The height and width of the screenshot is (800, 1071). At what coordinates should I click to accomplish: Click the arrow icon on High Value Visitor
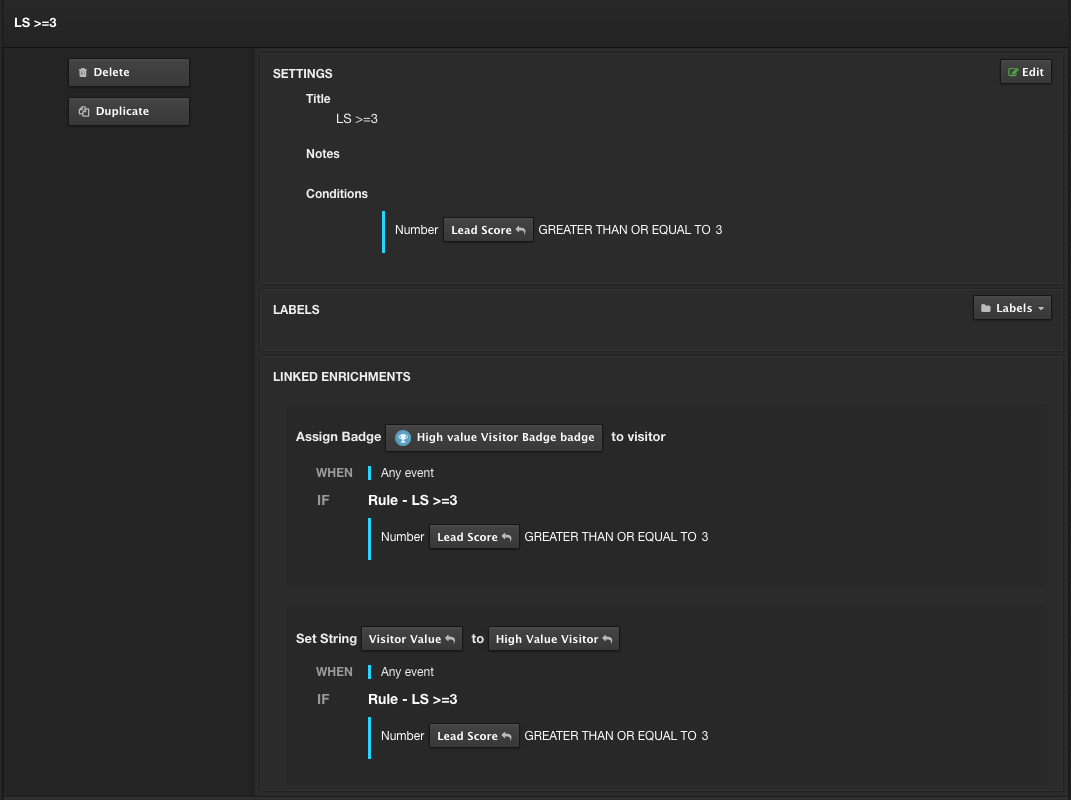607,639
